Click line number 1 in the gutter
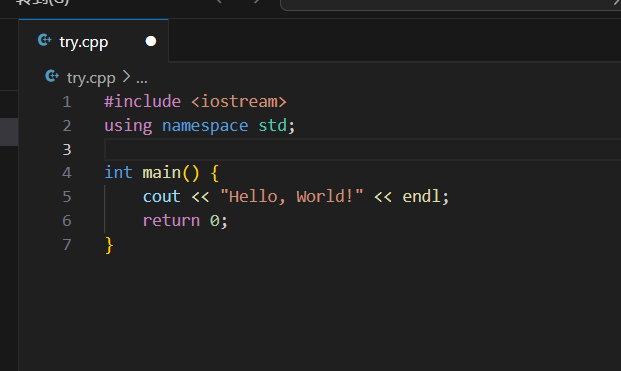 click(67, 102)
